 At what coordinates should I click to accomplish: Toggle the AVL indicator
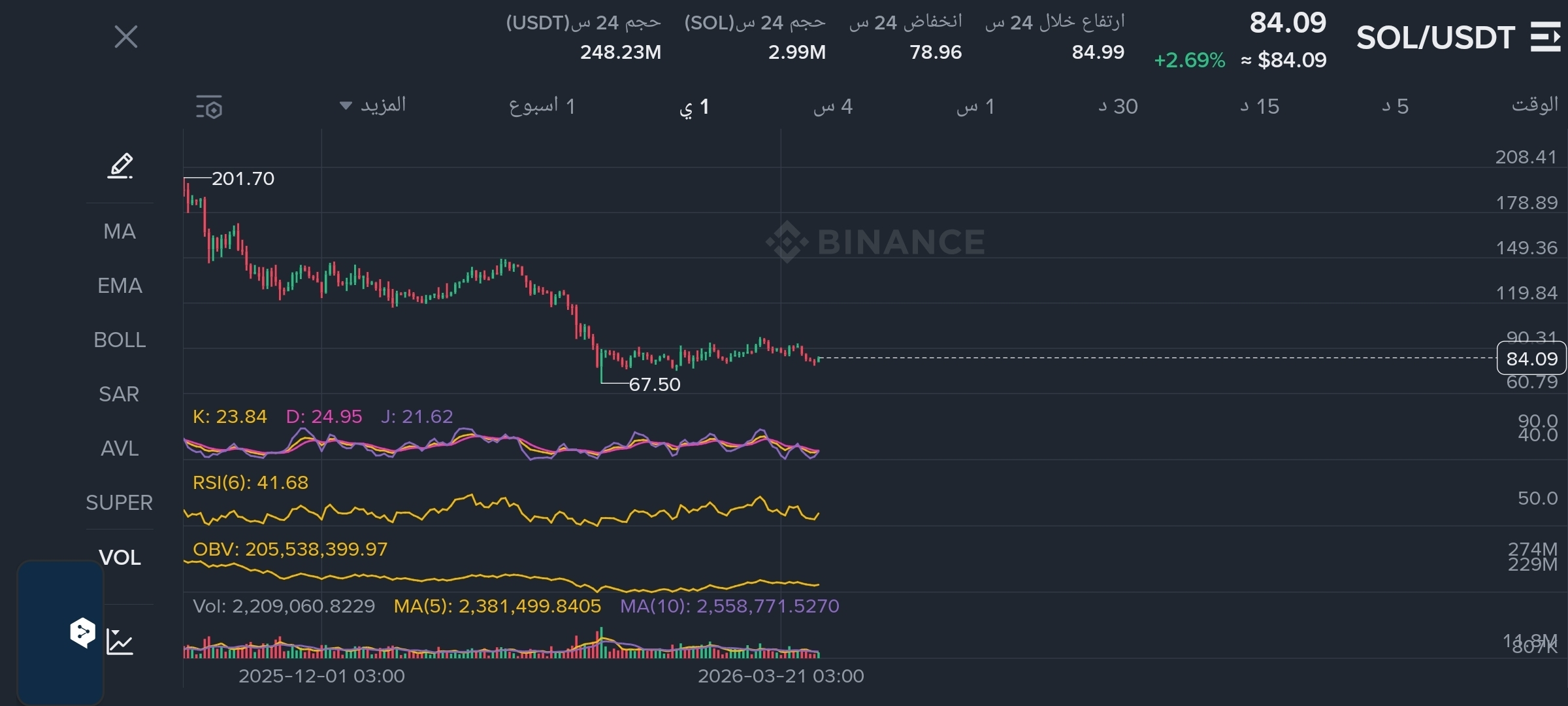(x=120, y=448)
